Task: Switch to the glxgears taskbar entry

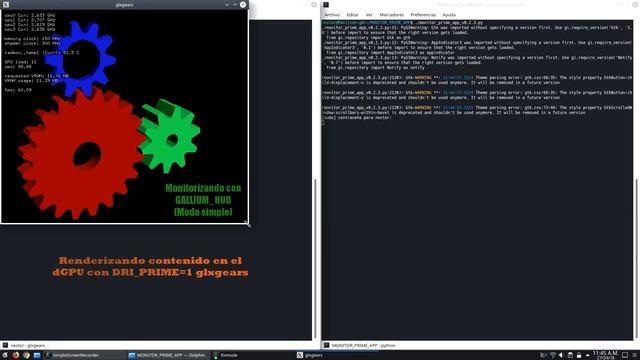Action: coord(337,355)
